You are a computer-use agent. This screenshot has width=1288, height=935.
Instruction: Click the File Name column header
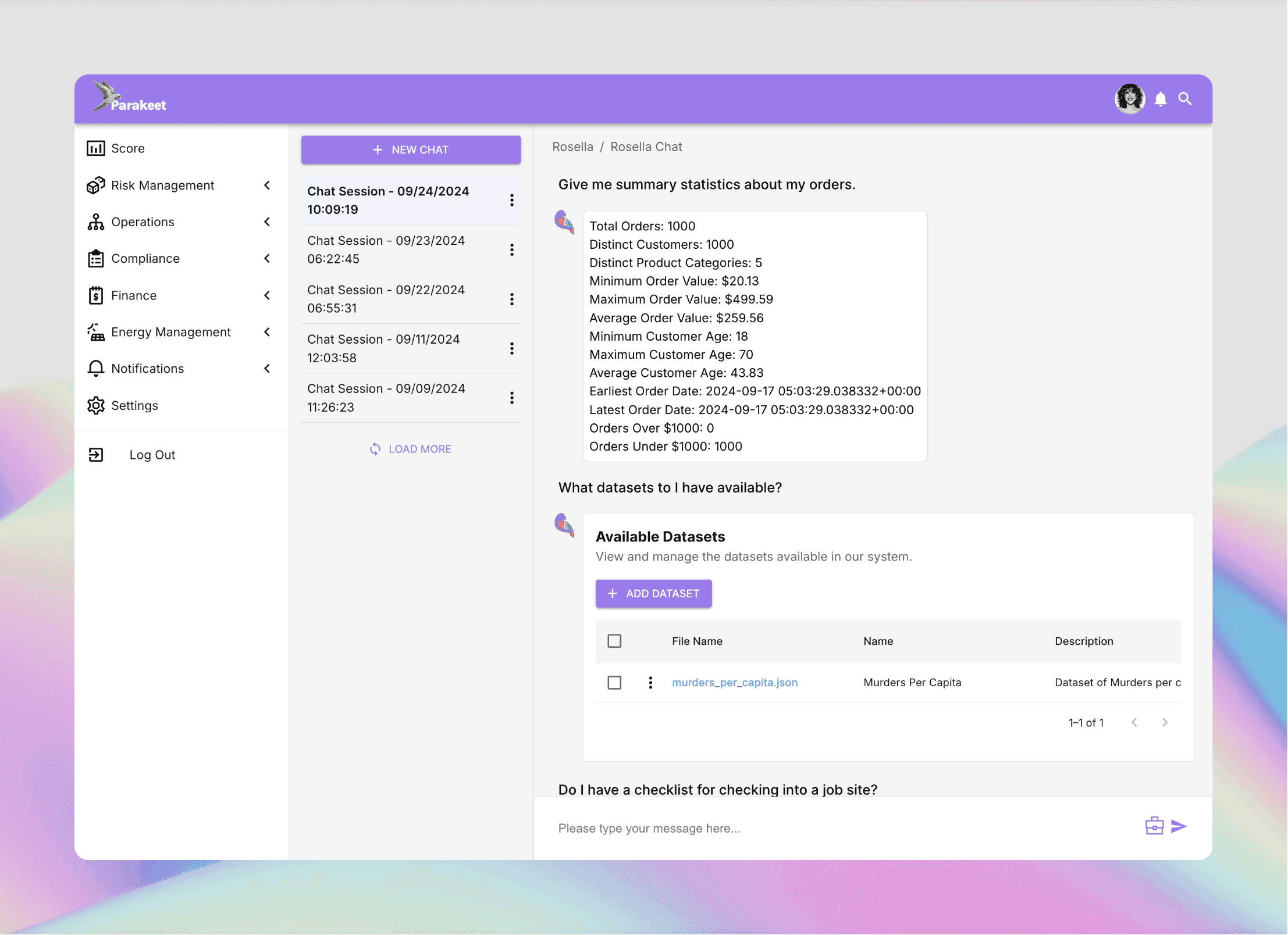point(697,641)
